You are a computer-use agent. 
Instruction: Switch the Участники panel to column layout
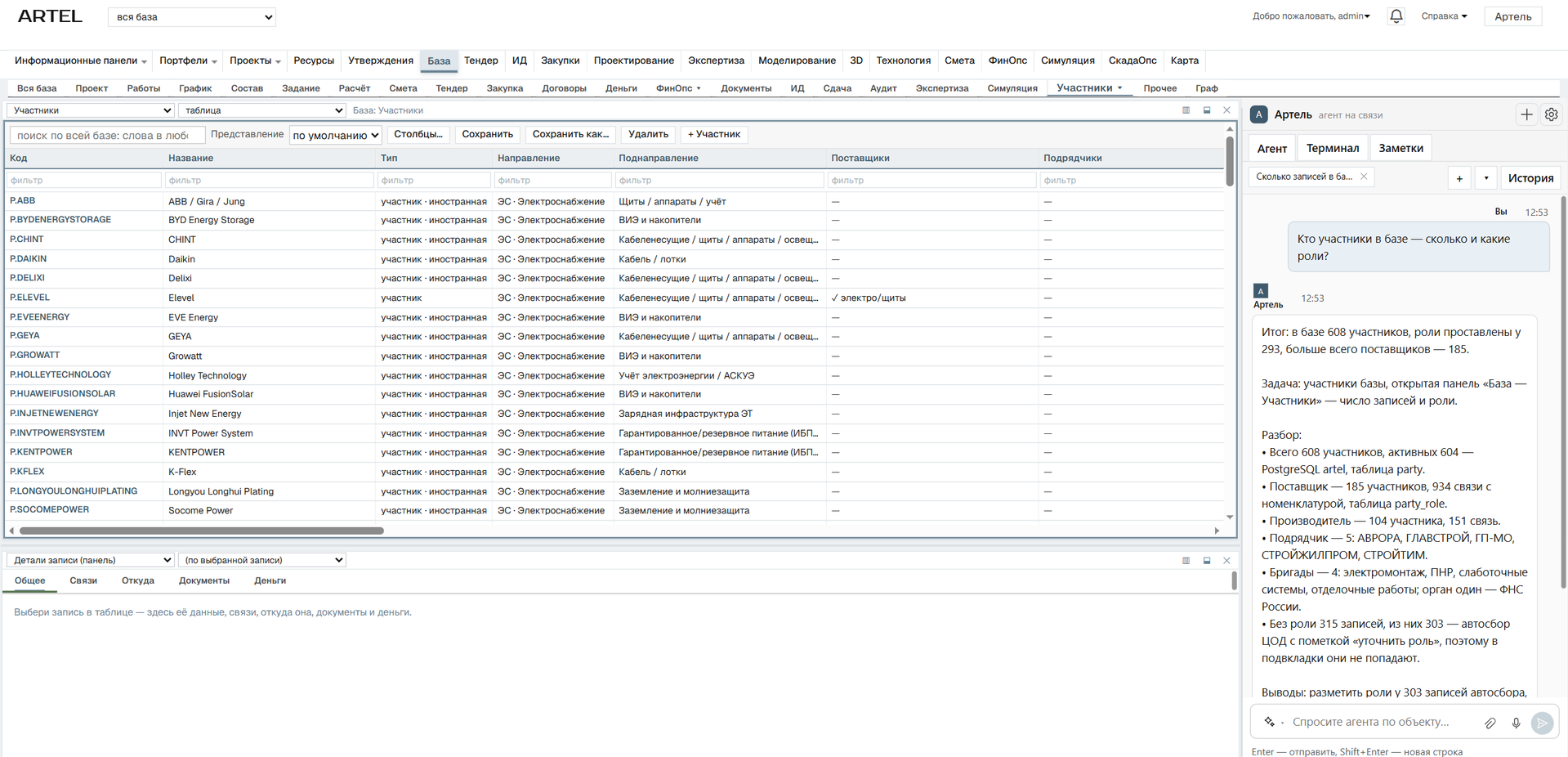pyautogui.click(x=1186, y=110)
